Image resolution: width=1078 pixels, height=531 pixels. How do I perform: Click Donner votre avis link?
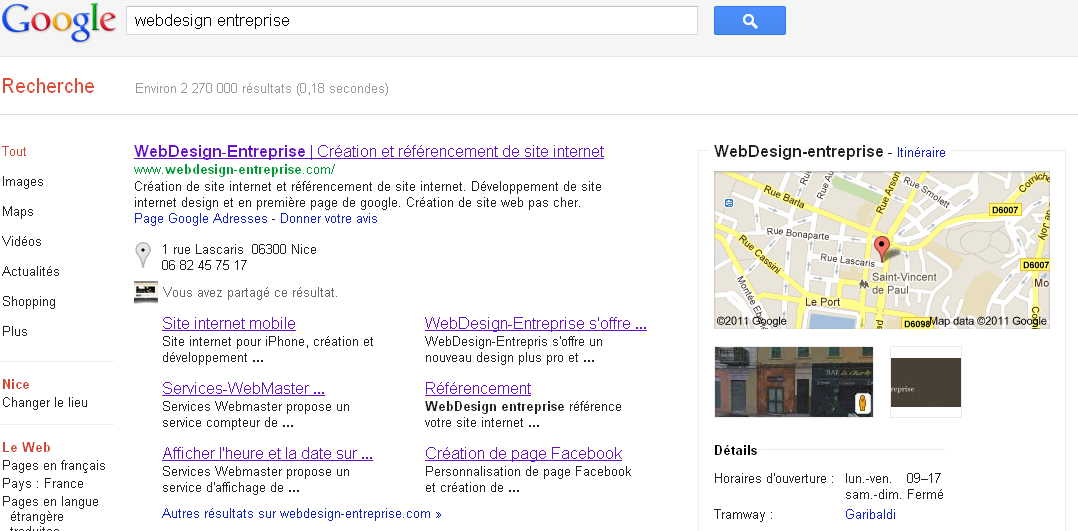pos(329,219)
